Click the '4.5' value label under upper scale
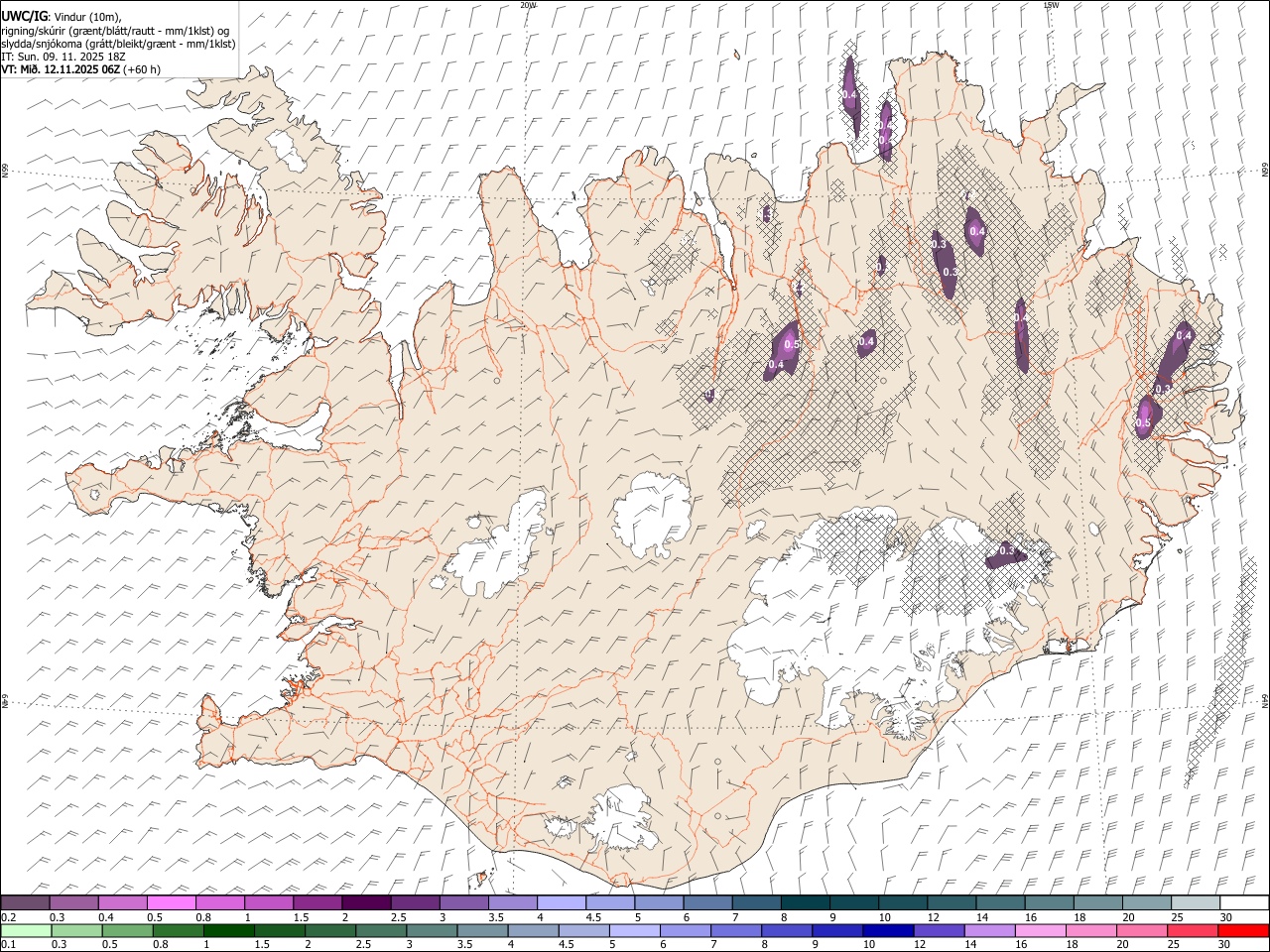The height and width of the screenshot is (952, 1270). click(x=593, y=917)
